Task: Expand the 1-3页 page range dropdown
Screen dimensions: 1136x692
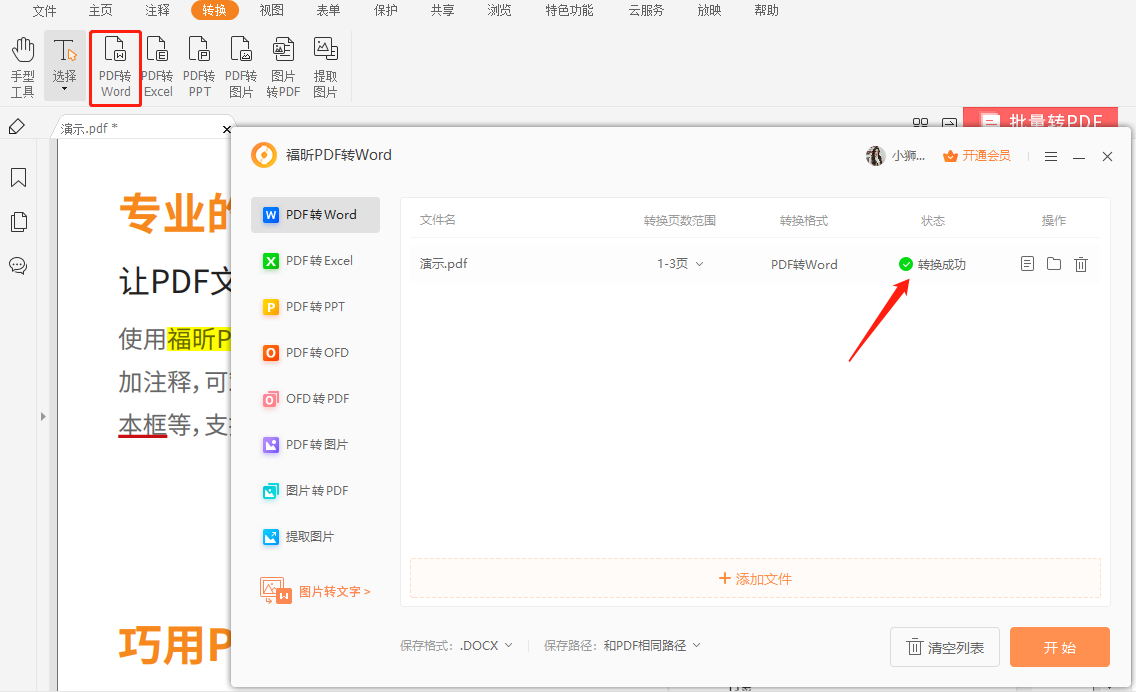Action: pyautogui.click(x=680, y=264)
